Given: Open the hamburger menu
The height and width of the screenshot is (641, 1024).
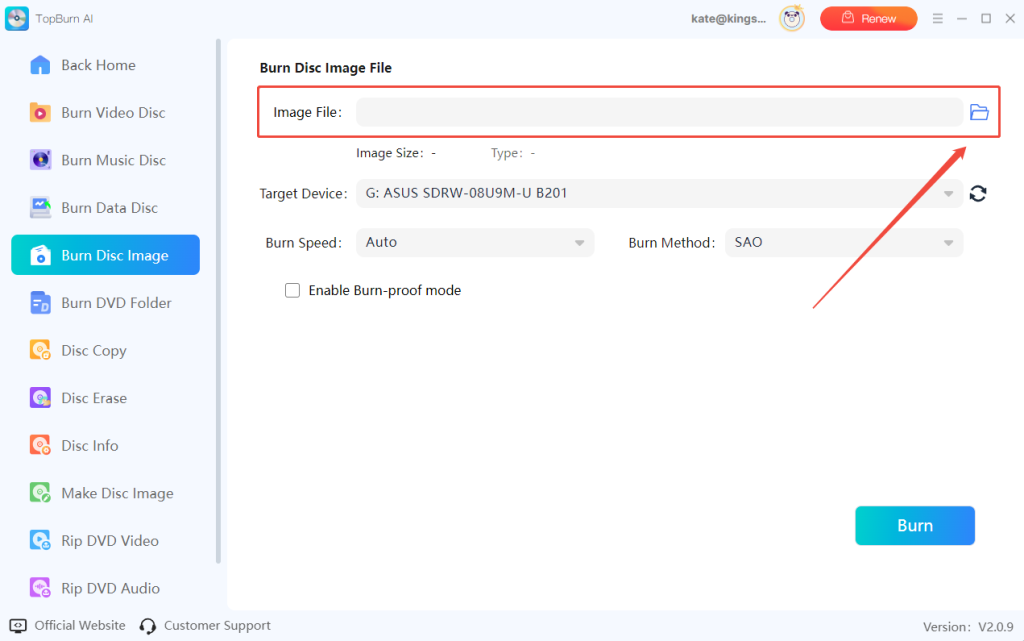Looking at the screenshot, I should (x=936, y=18).
